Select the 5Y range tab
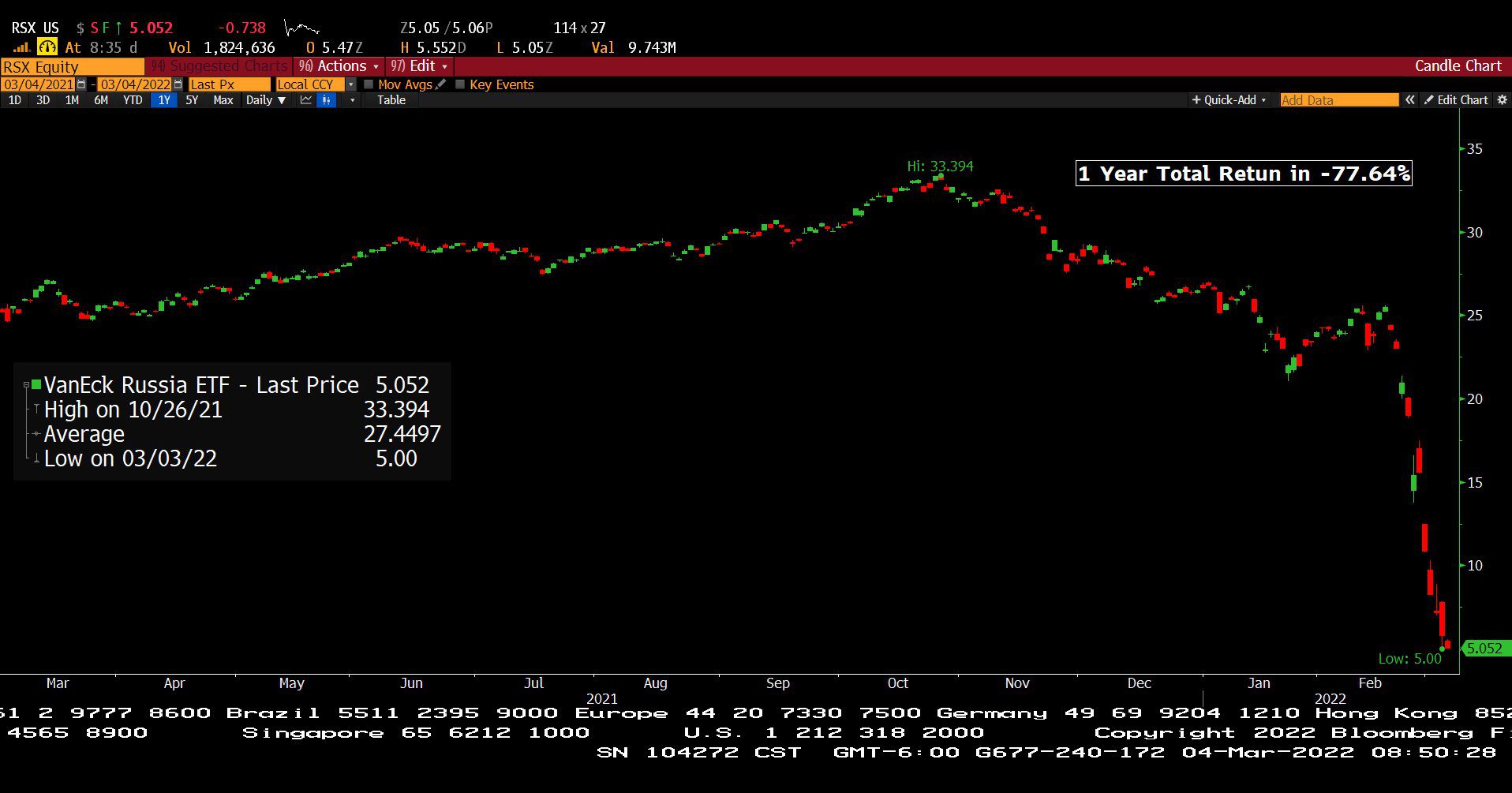Viewport: 1512px width, 793px height. (x=192, y=100)
